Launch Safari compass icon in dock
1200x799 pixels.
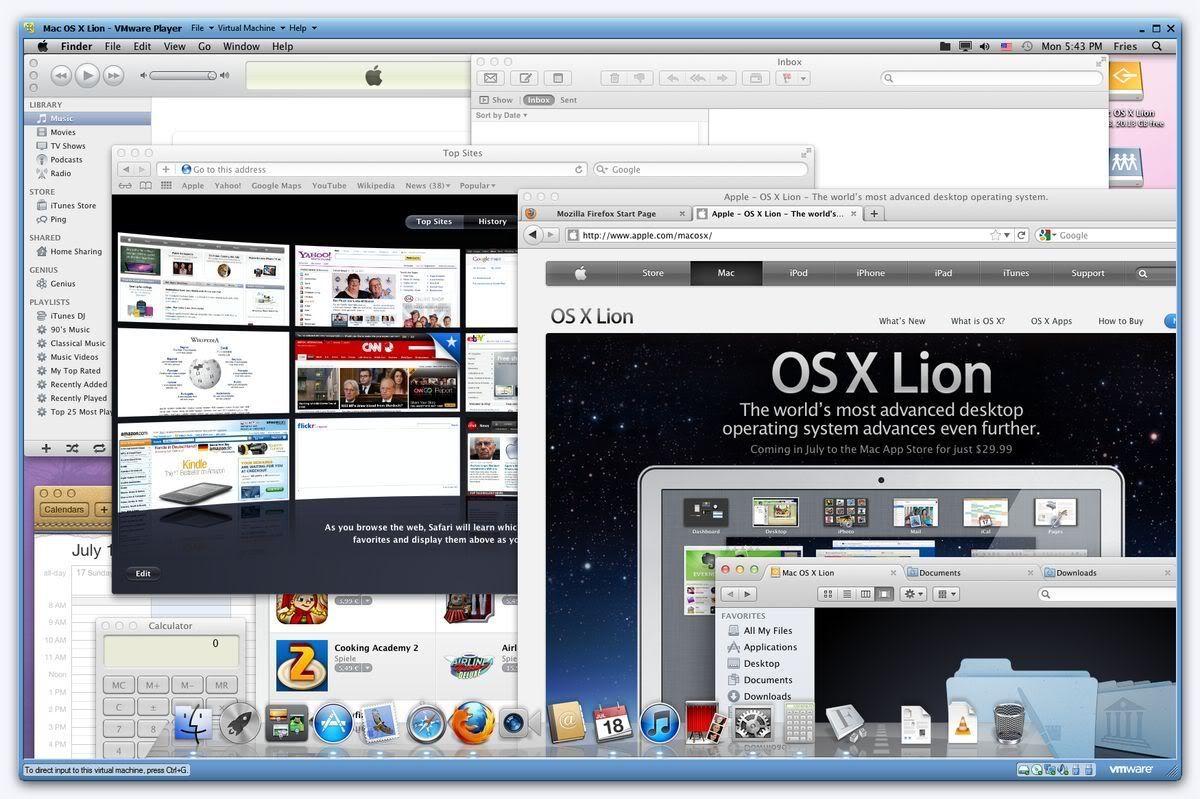coord(426,722)
